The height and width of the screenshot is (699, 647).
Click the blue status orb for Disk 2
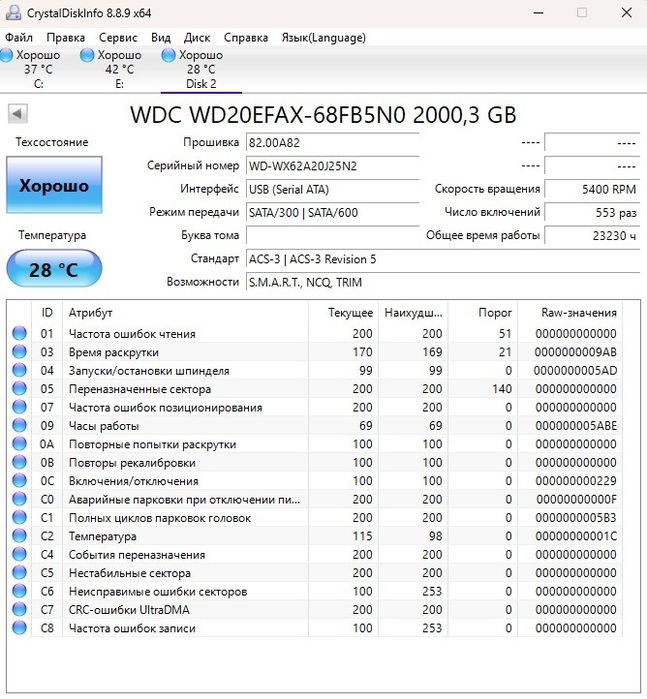click(168, 55)
